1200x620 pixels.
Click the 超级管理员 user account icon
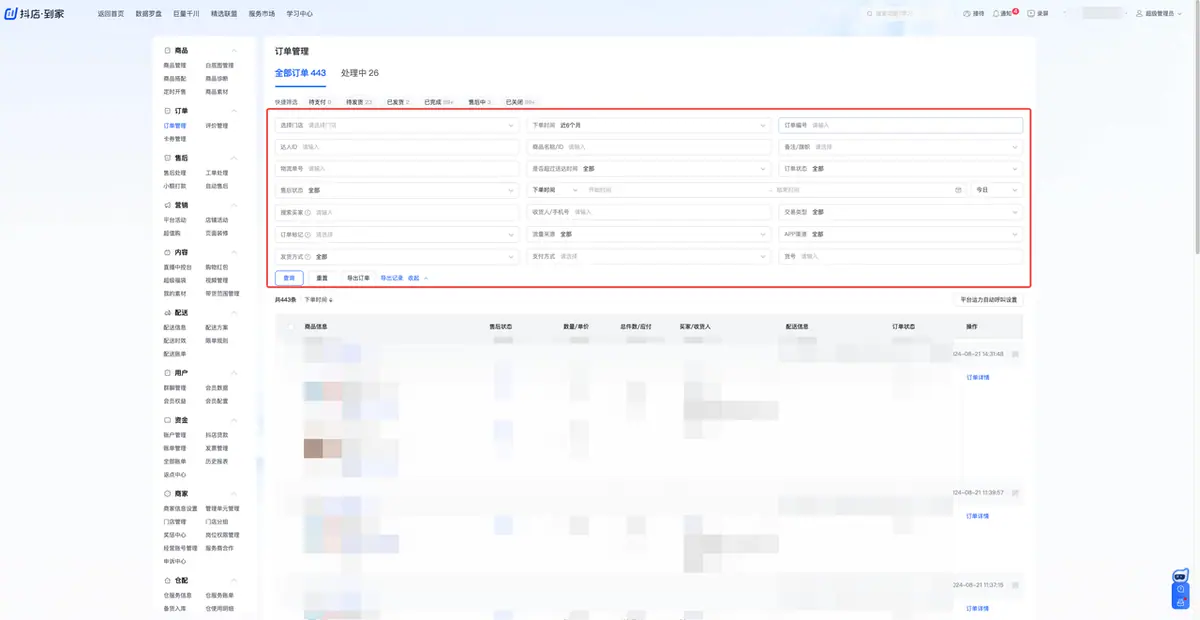click(x=1139, y=14)
